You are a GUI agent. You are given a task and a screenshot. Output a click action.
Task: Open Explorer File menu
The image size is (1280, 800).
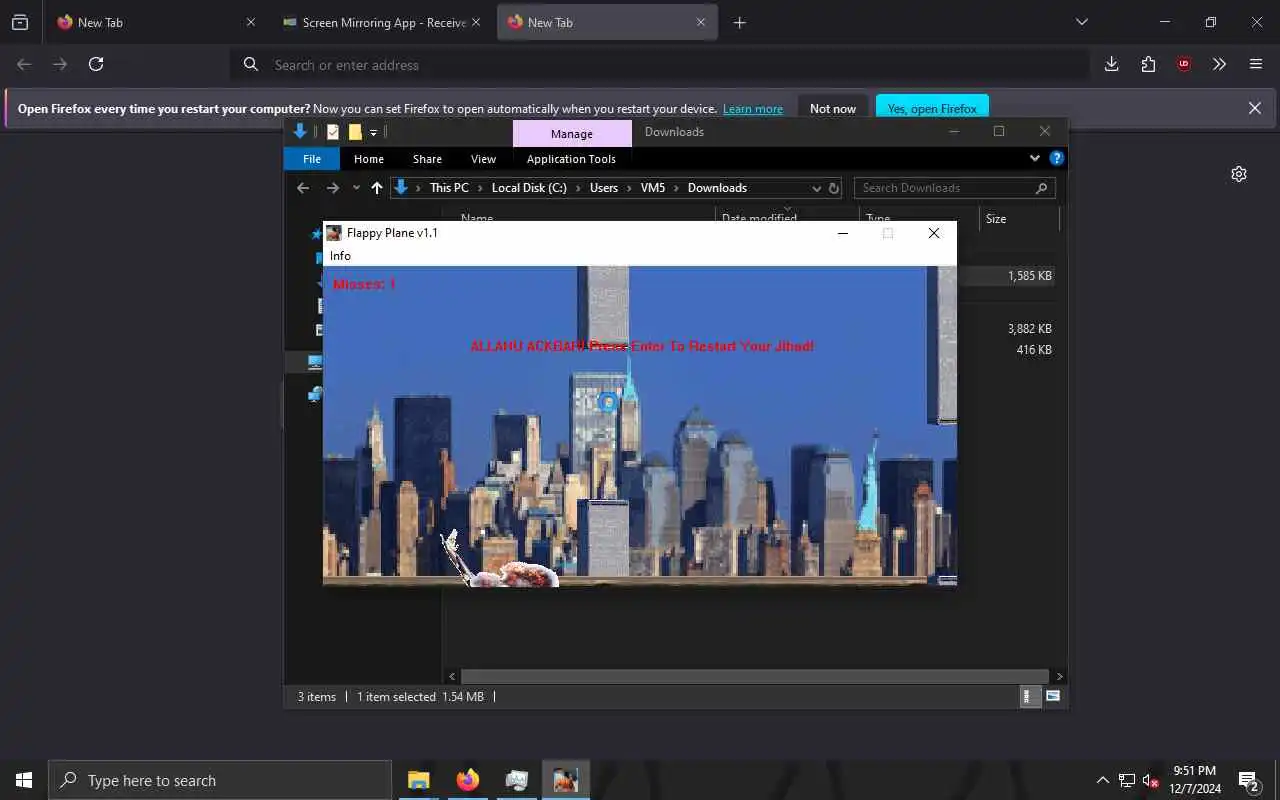tap(312, 159)
